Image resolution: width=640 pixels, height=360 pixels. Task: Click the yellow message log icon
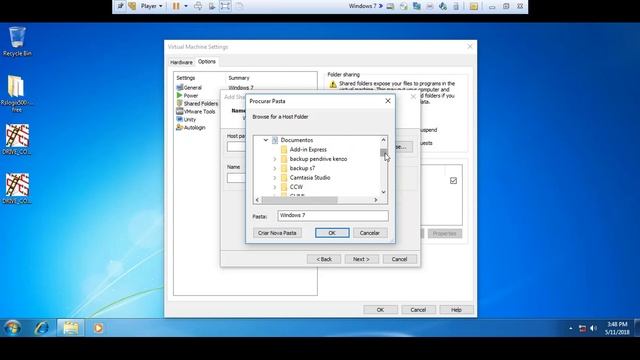(473, 6)
